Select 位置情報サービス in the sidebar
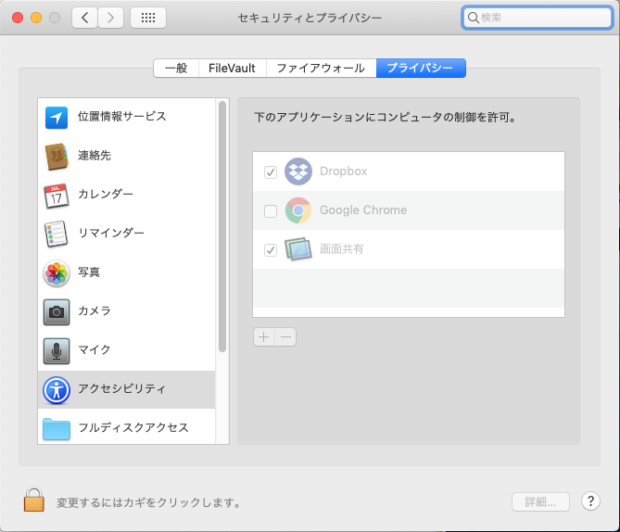The image size is (620, 532). 121,117
